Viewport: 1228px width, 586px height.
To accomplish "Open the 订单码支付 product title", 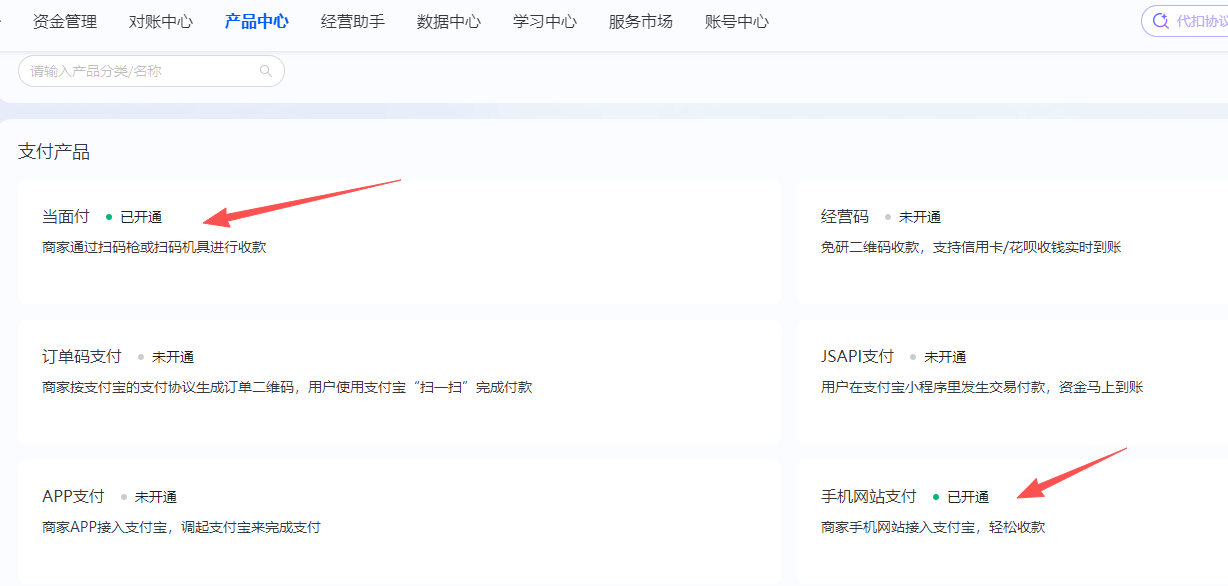I will 82,357.
